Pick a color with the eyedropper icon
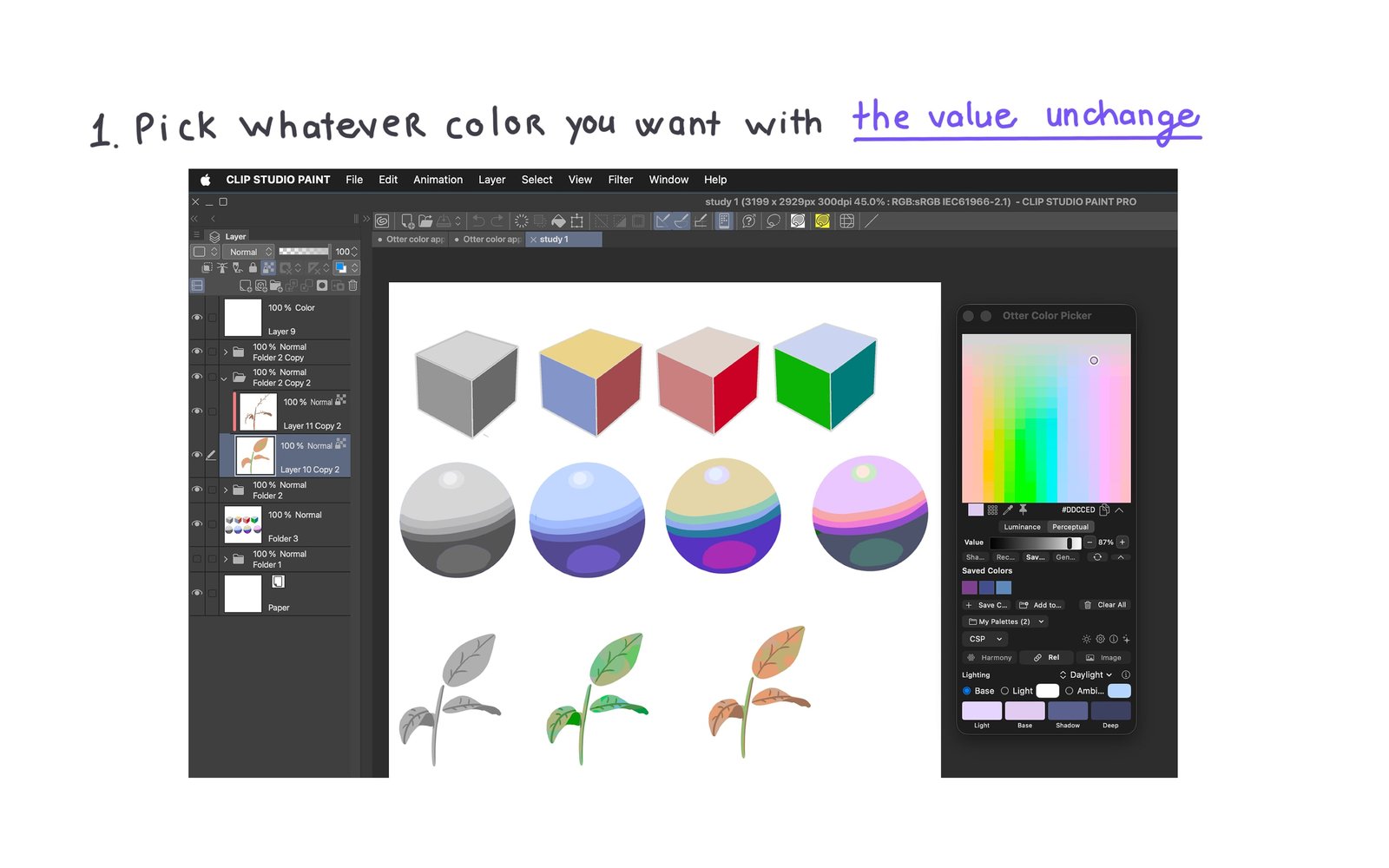Screen dimensions: 1389x868 [x=1008, y=510]
